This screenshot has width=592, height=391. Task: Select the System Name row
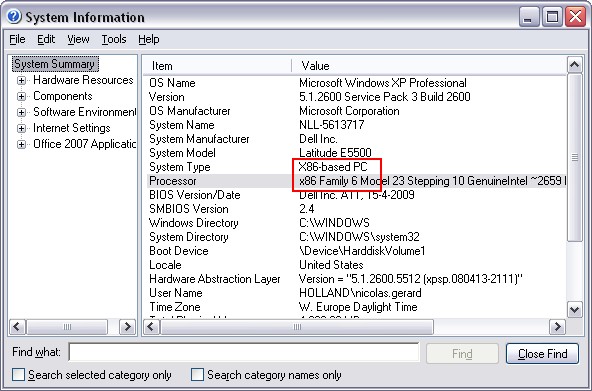coord(355,125)
